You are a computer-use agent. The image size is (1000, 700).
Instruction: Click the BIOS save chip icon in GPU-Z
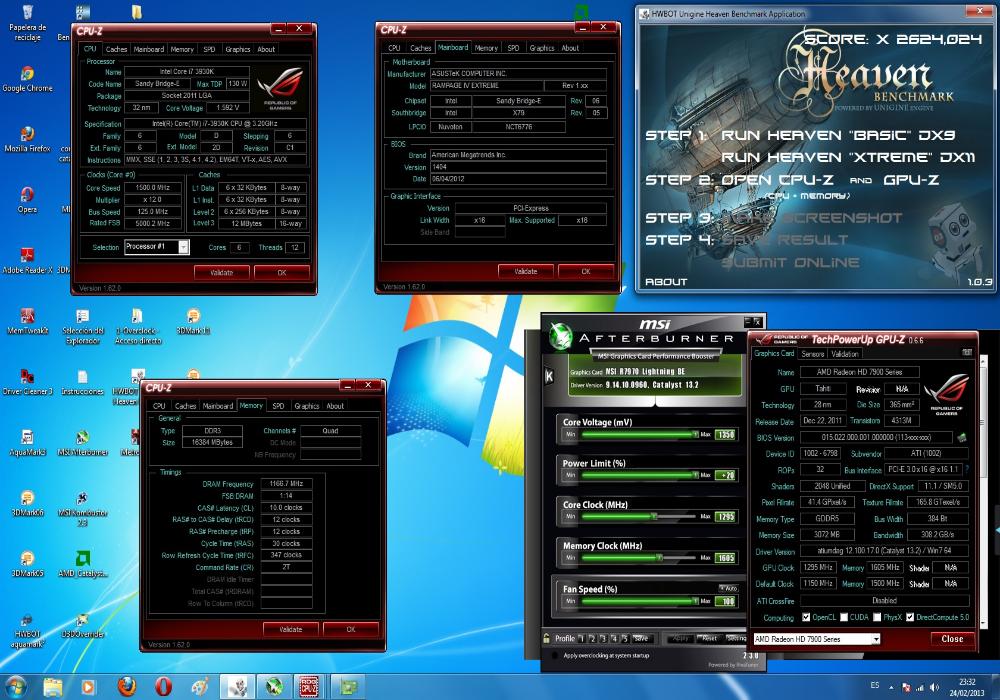[962, 437]
